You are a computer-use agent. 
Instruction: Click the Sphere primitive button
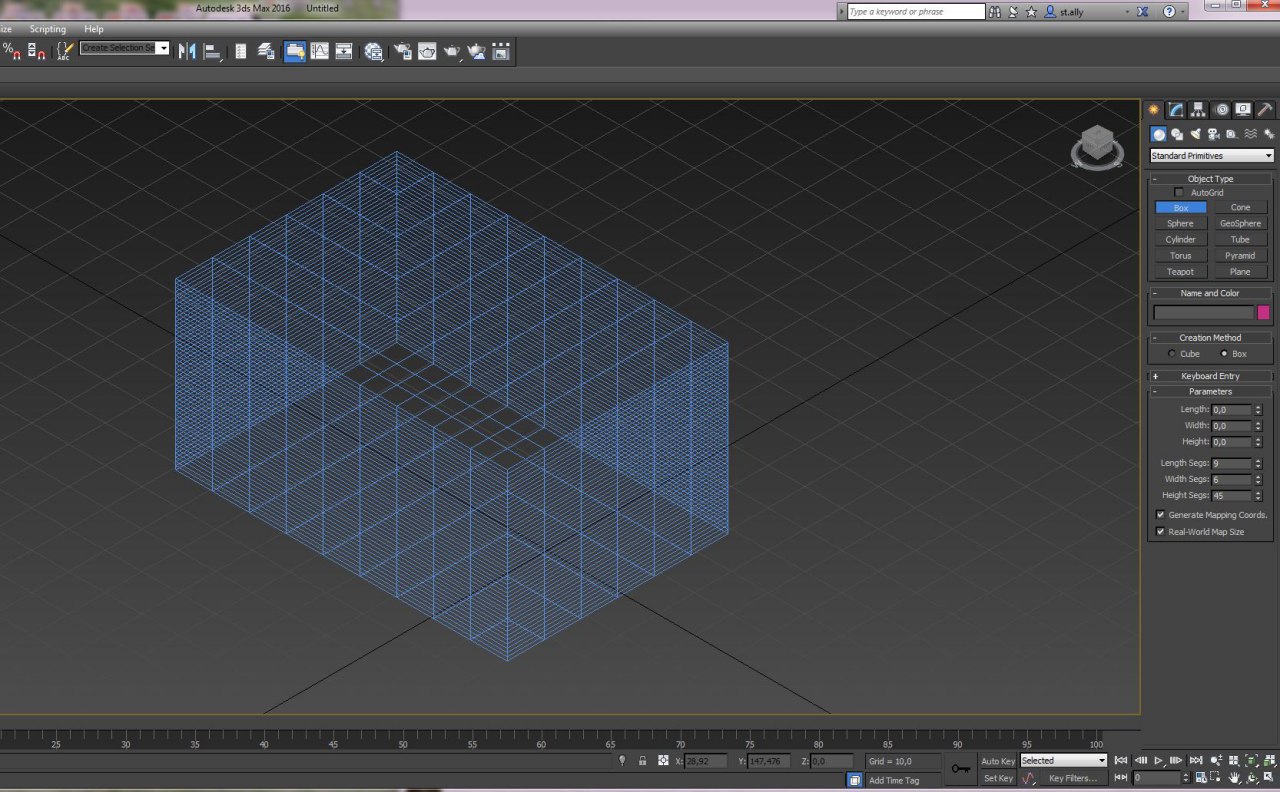tap(1181, 224)
